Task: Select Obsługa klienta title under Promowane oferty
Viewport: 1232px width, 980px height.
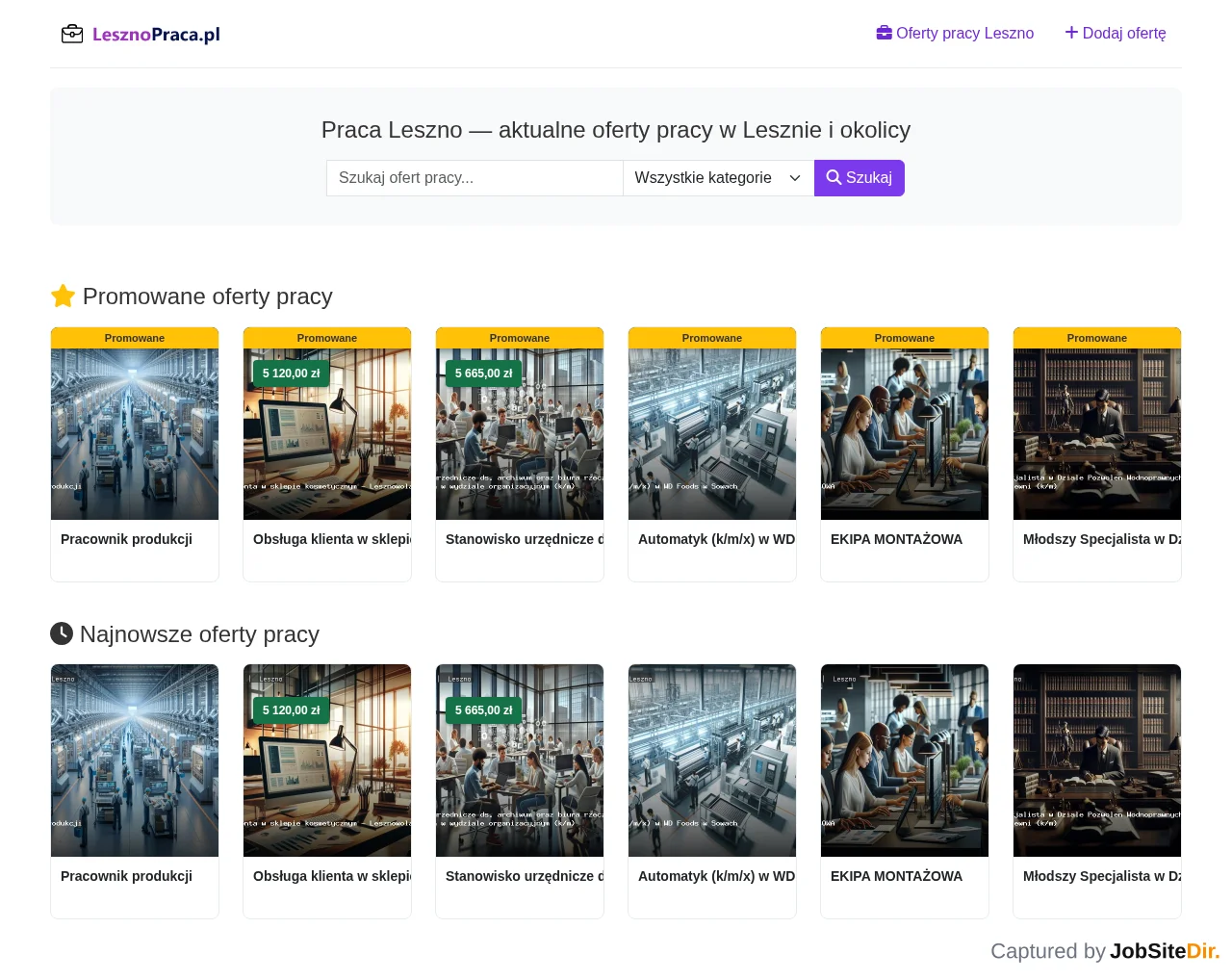Action: [332, 539]
